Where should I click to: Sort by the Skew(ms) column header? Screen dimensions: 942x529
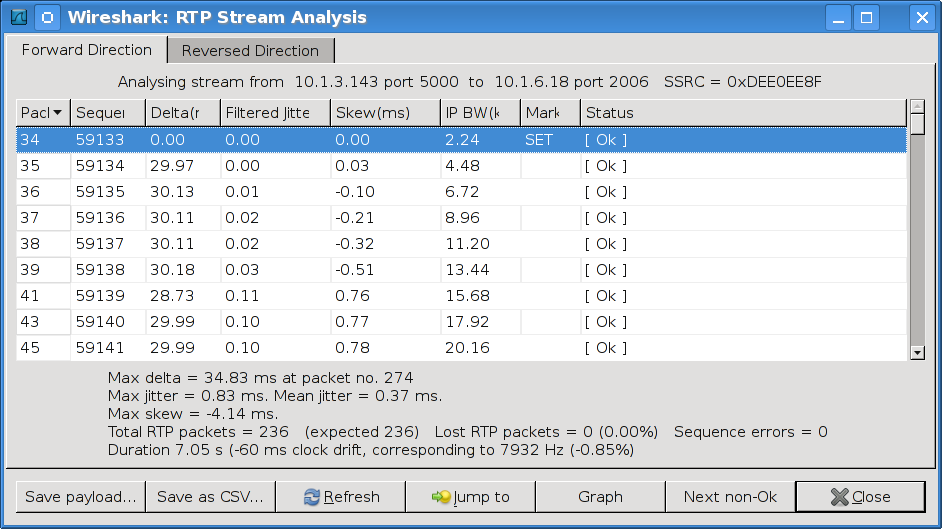click(385, 113)
